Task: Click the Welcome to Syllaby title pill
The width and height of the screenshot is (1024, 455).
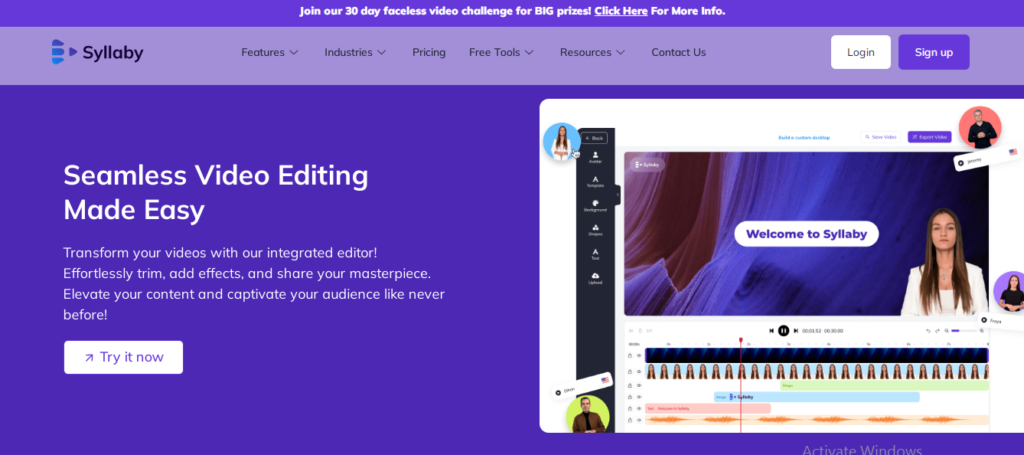Action: tap(807, 234)
